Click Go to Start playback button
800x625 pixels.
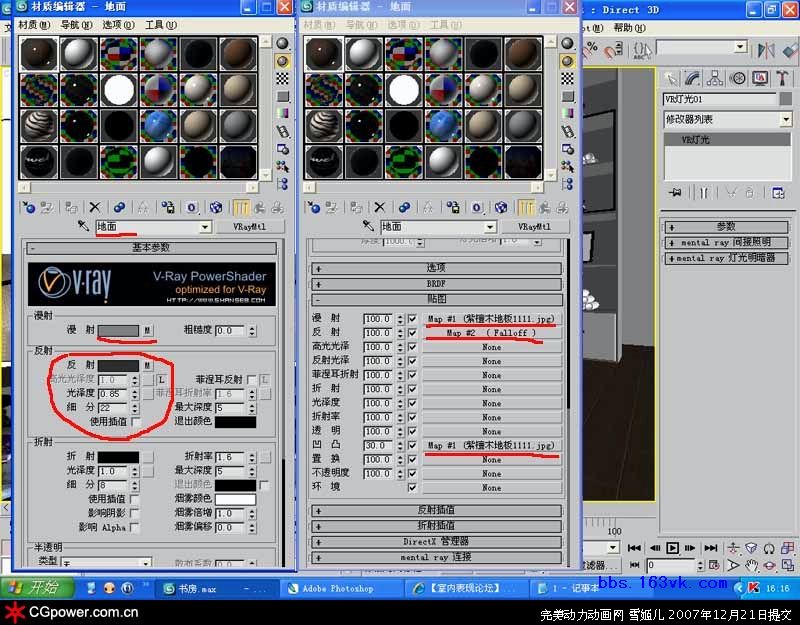634,548
